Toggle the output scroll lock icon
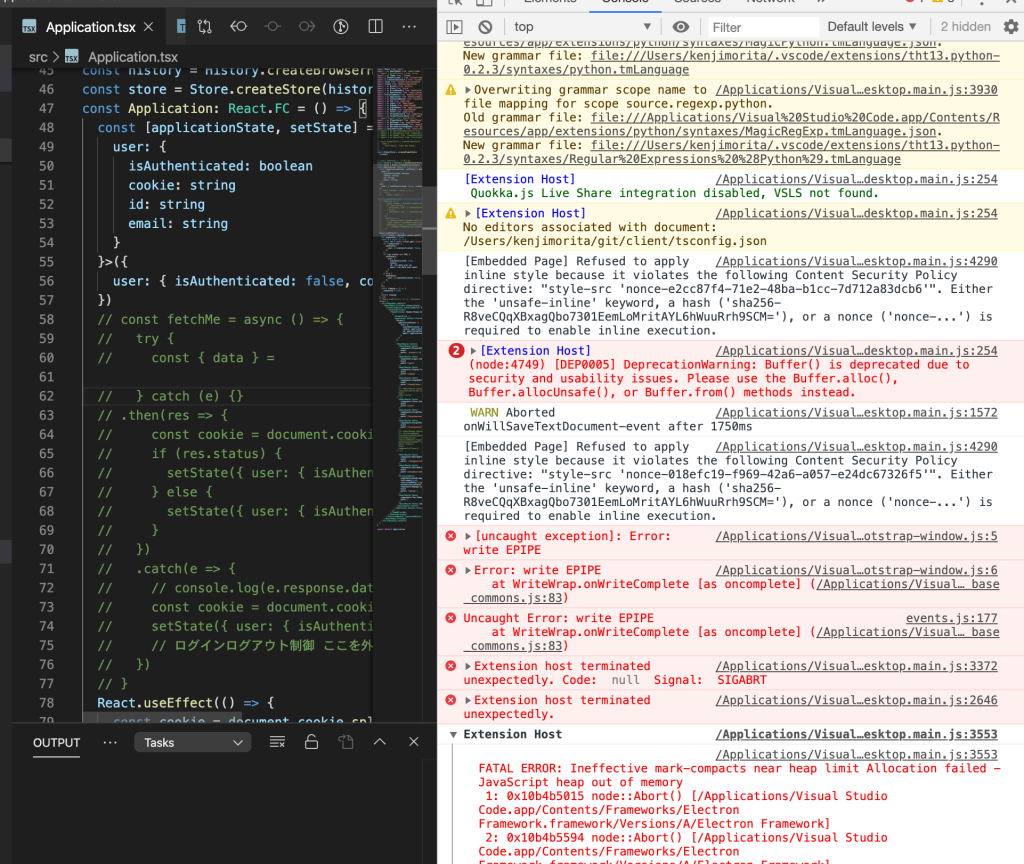Screen dimensions: 1024x864 (x=311, y=742)
